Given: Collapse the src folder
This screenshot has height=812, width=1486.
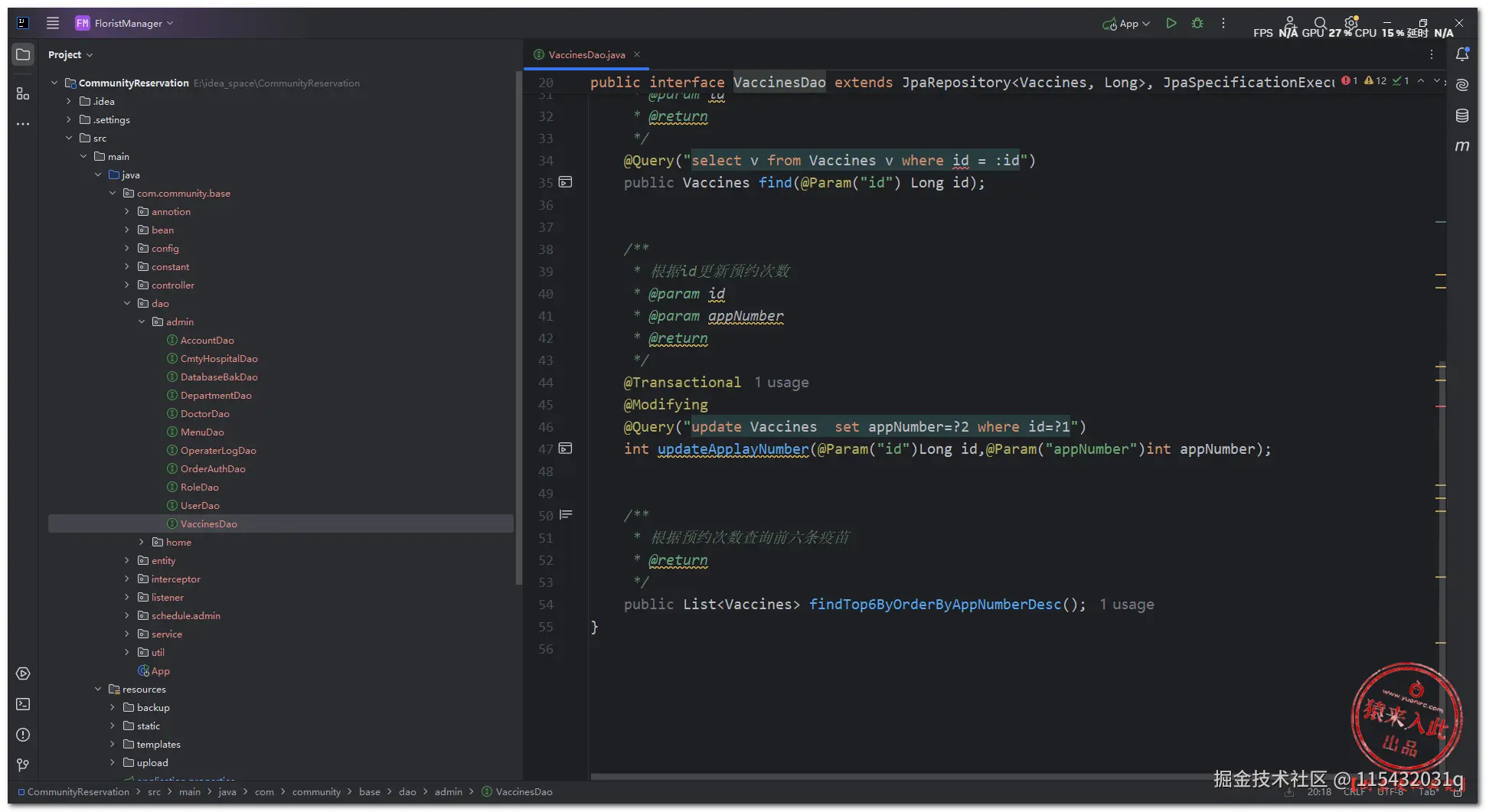Looking at the screenshot, I should tap(69, 138).
